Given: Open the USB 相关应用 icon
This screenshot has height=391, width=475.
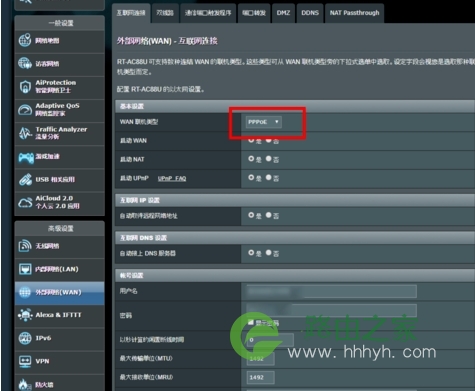Looking at the screenshot, I should pyautogui.click(x=25, y=179).
